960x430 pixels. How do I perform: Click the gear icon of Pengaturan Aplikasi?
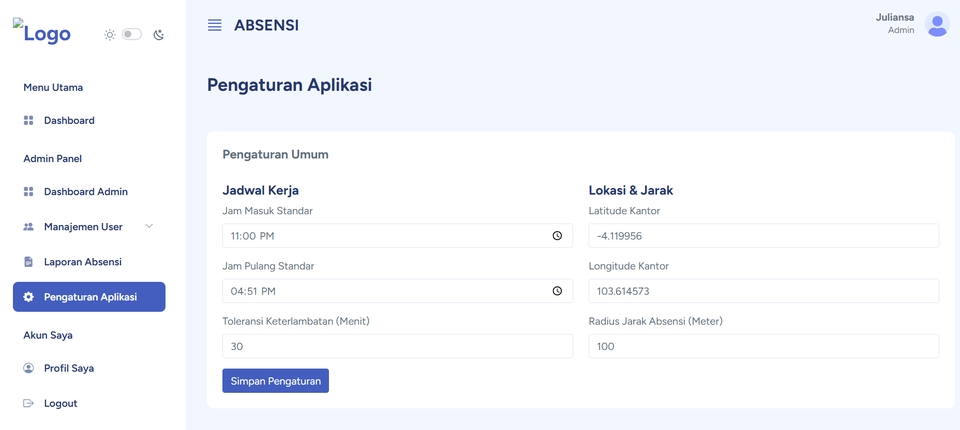28,297
